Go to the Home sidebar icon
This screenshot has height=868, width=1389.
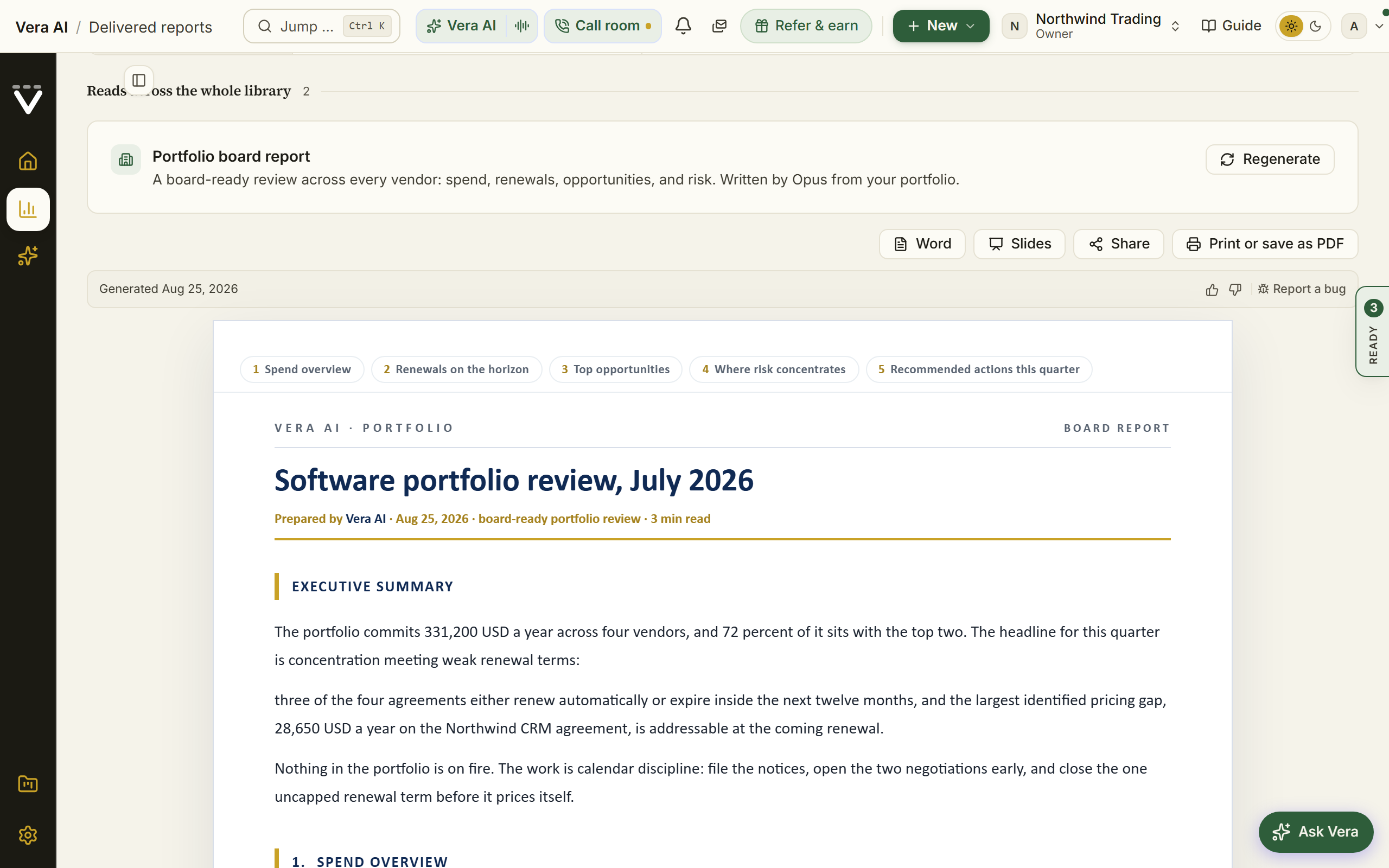[28, 161]
